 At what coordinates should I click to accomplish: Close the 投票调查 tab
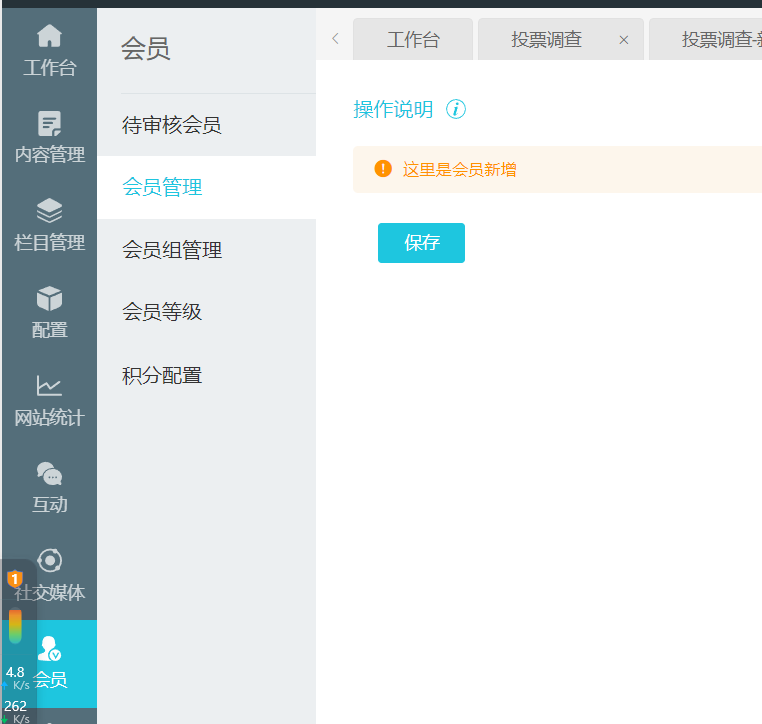pyautogui.click(x=624, y=40)
